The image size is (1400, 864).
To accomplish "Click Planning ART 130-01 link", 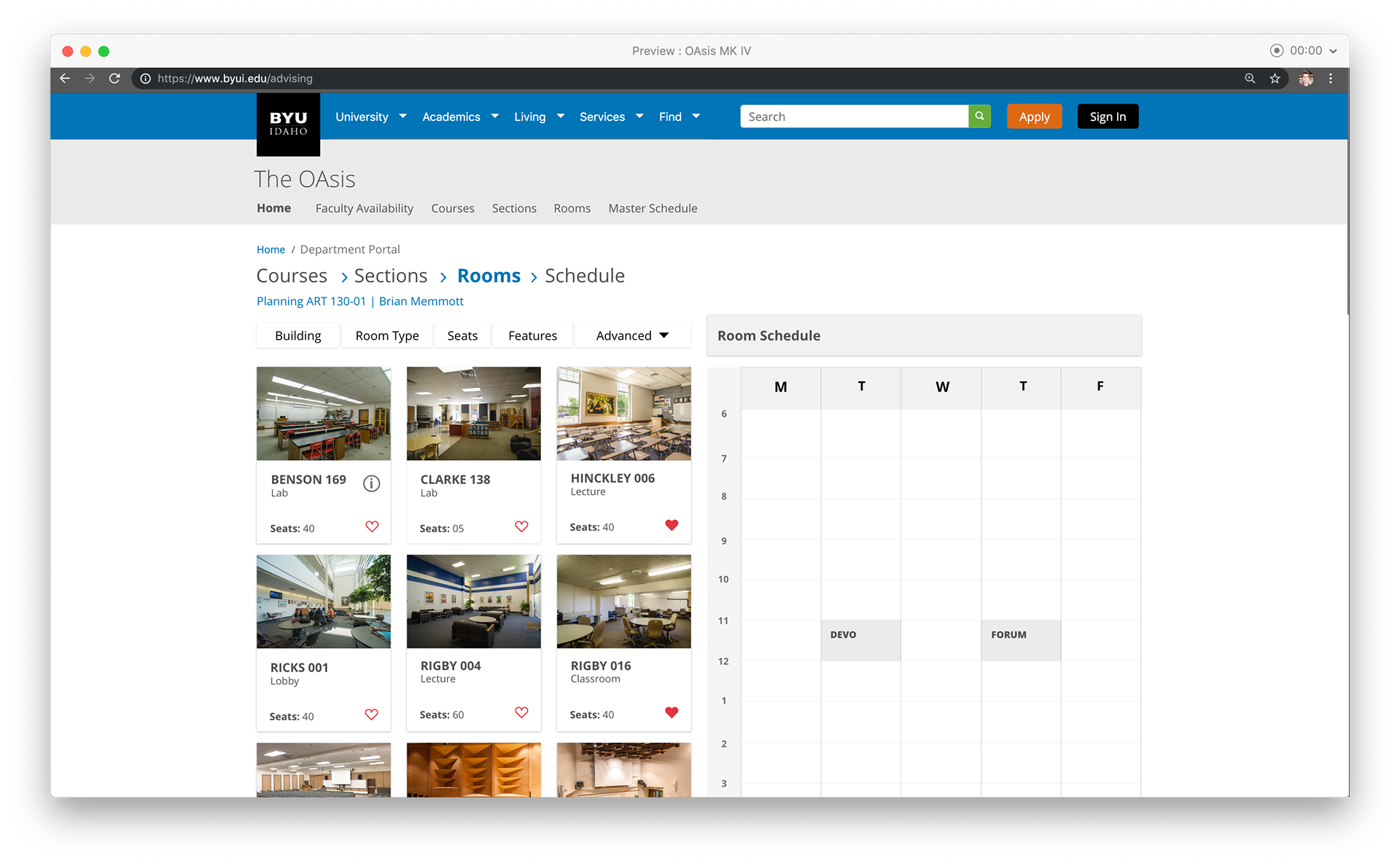I will click(x=311, y=301).
